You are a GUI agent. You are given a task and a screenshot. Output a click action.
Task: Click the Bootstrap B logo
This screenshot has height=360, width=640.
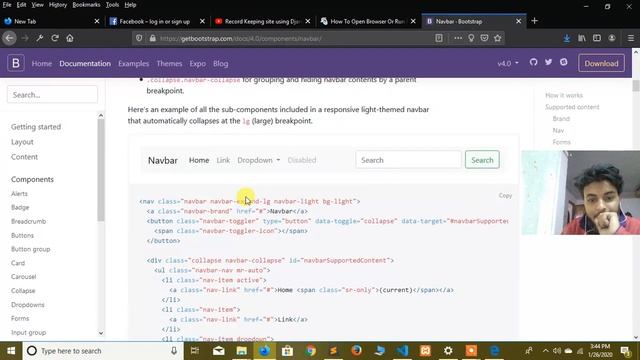click(16, 63)
